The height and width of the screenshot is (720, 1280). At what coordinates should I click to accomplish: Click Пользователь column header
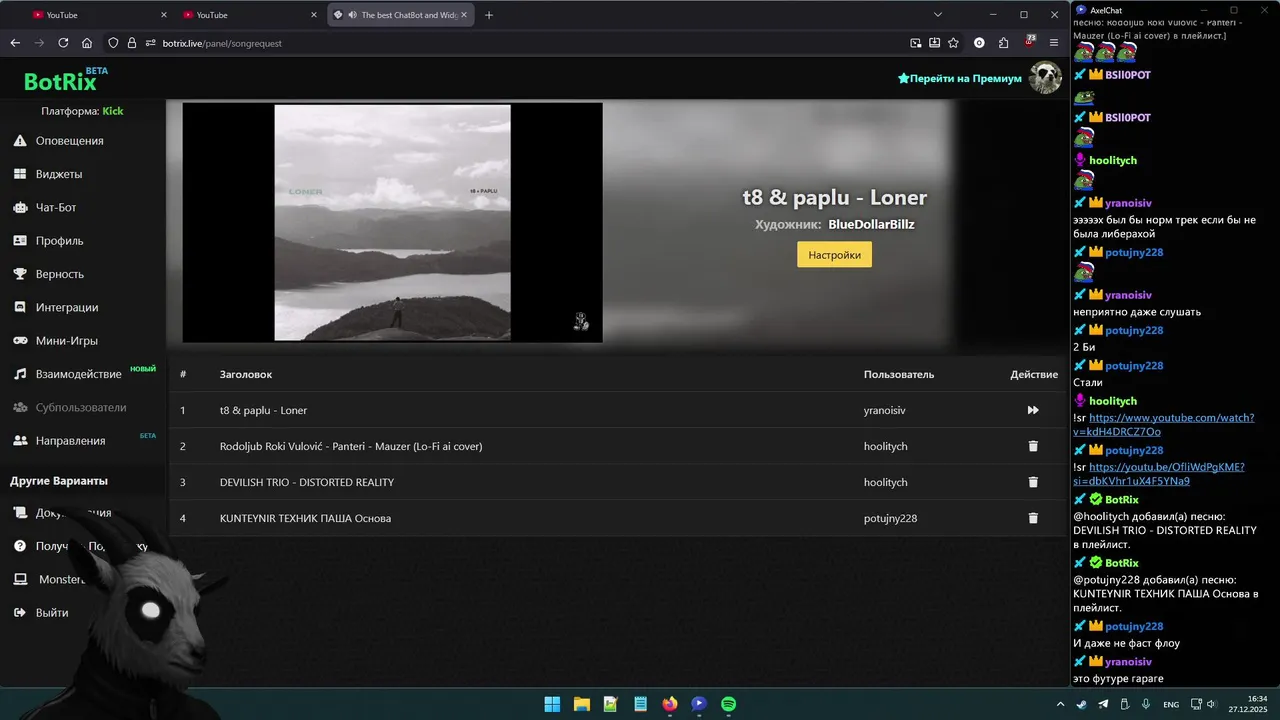click(899, 374)
